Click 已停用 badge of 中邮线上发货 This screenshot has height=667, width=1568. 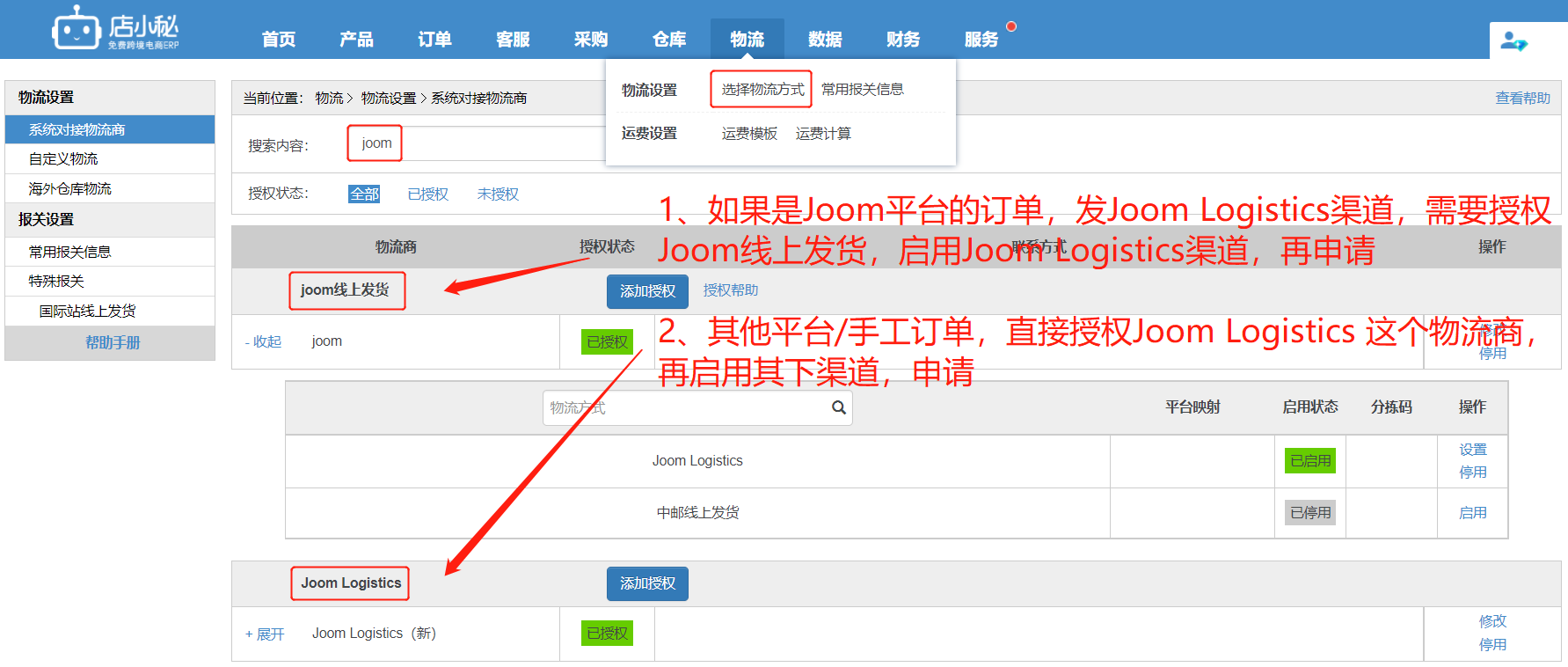1310,512
